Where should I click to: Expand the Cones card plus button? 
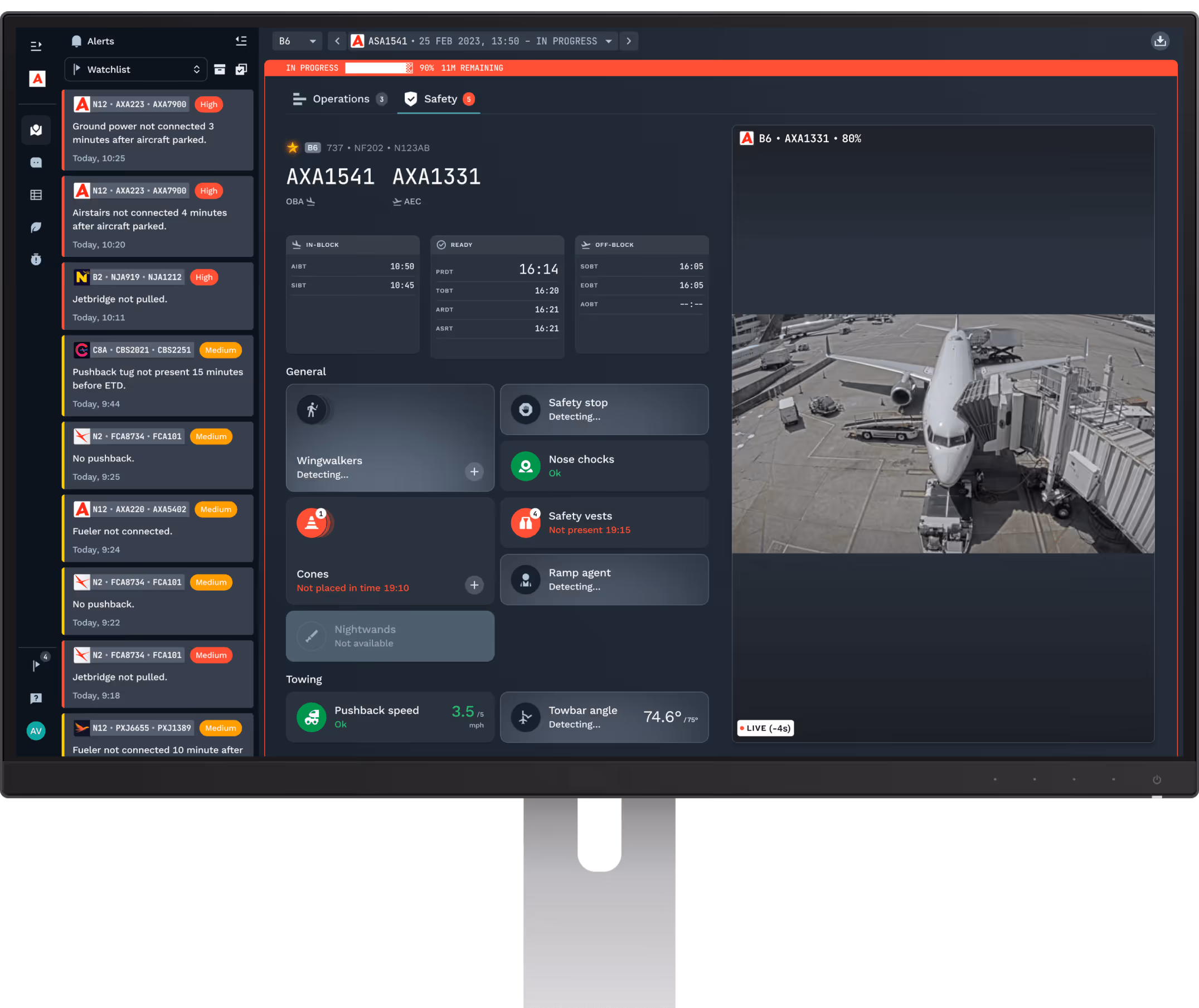click(x=474, y=585)
